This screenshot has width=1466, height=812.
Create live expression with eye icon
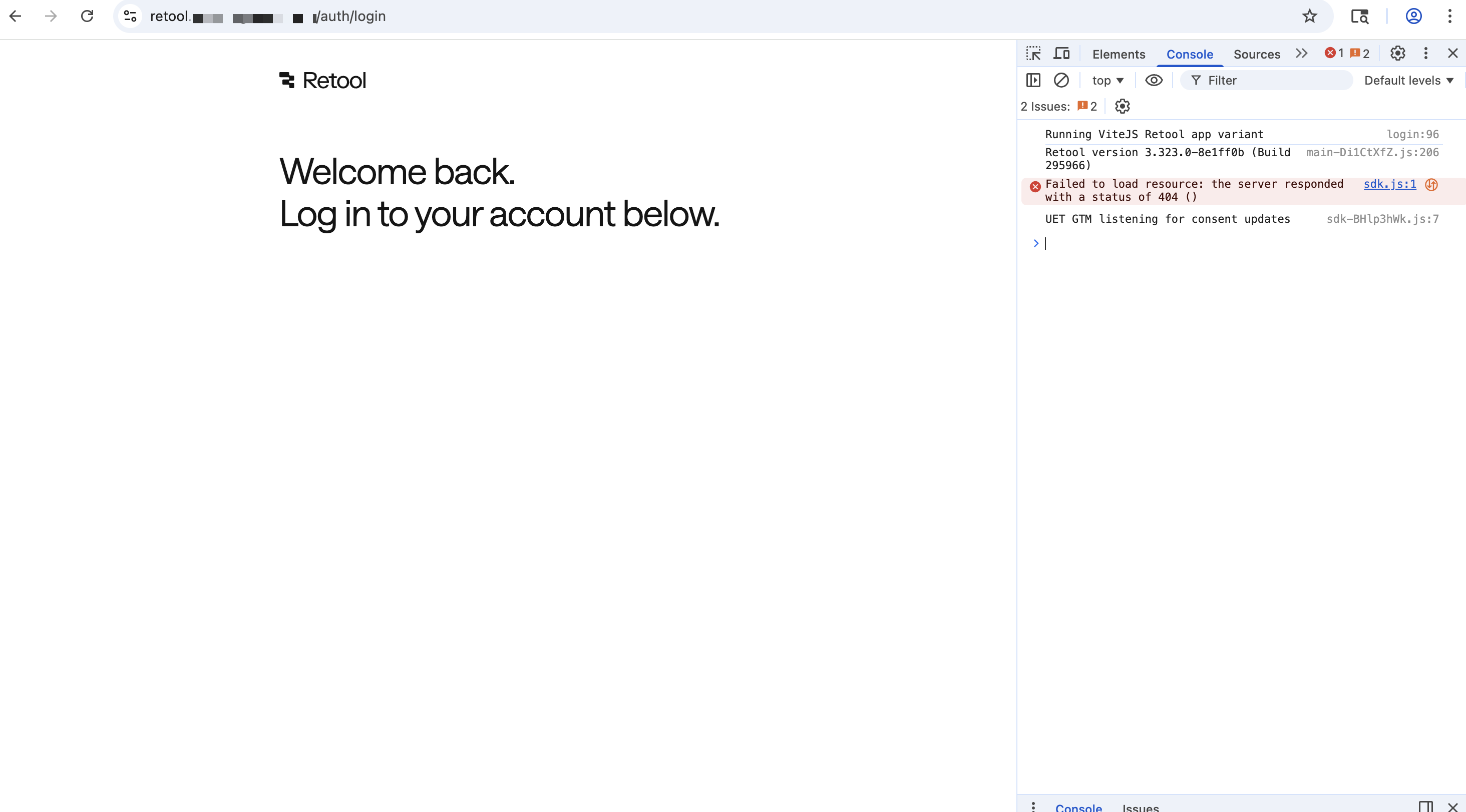[1154, 80]
